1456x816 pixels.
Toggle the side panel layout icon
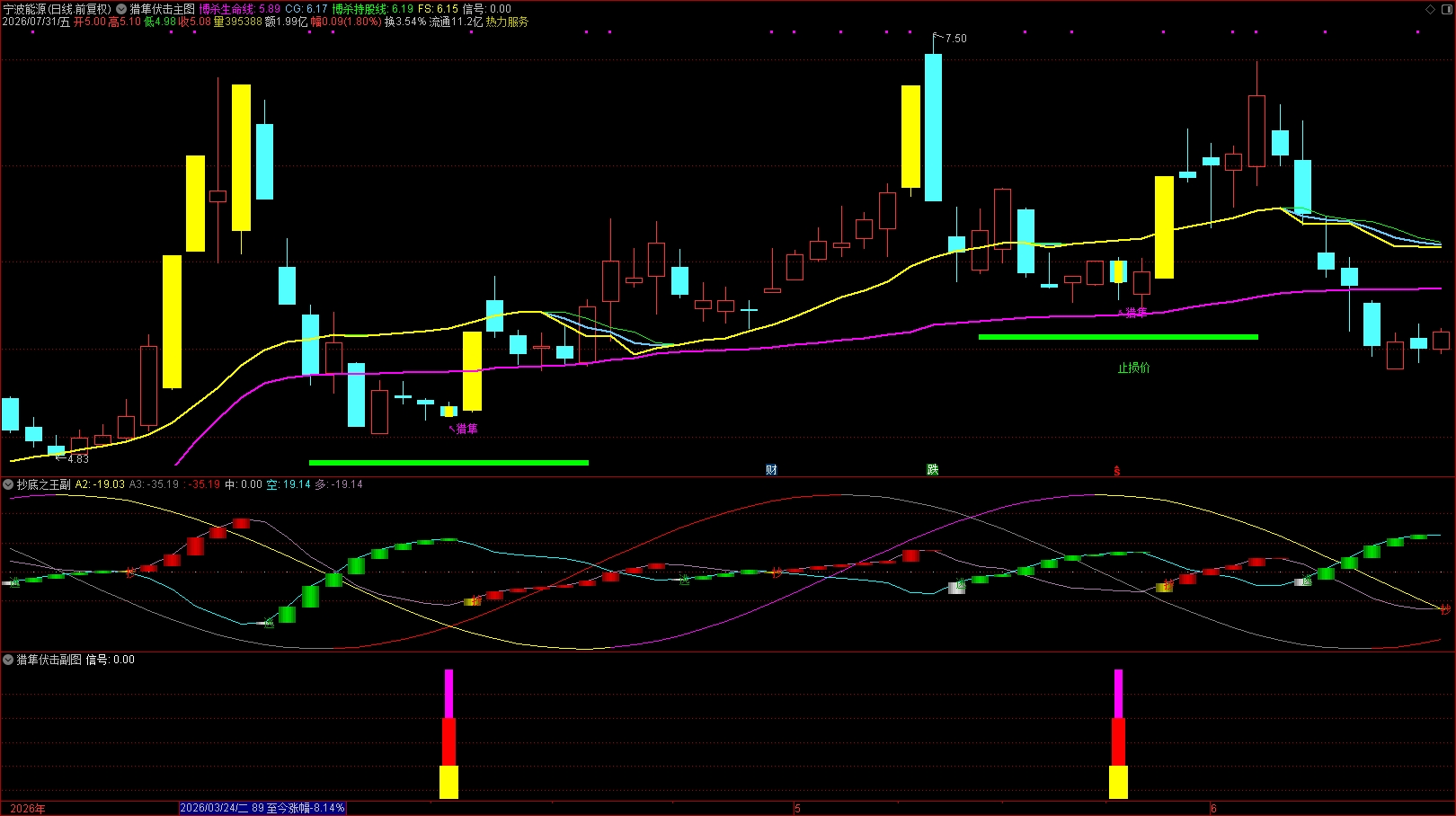point(1446,9)
